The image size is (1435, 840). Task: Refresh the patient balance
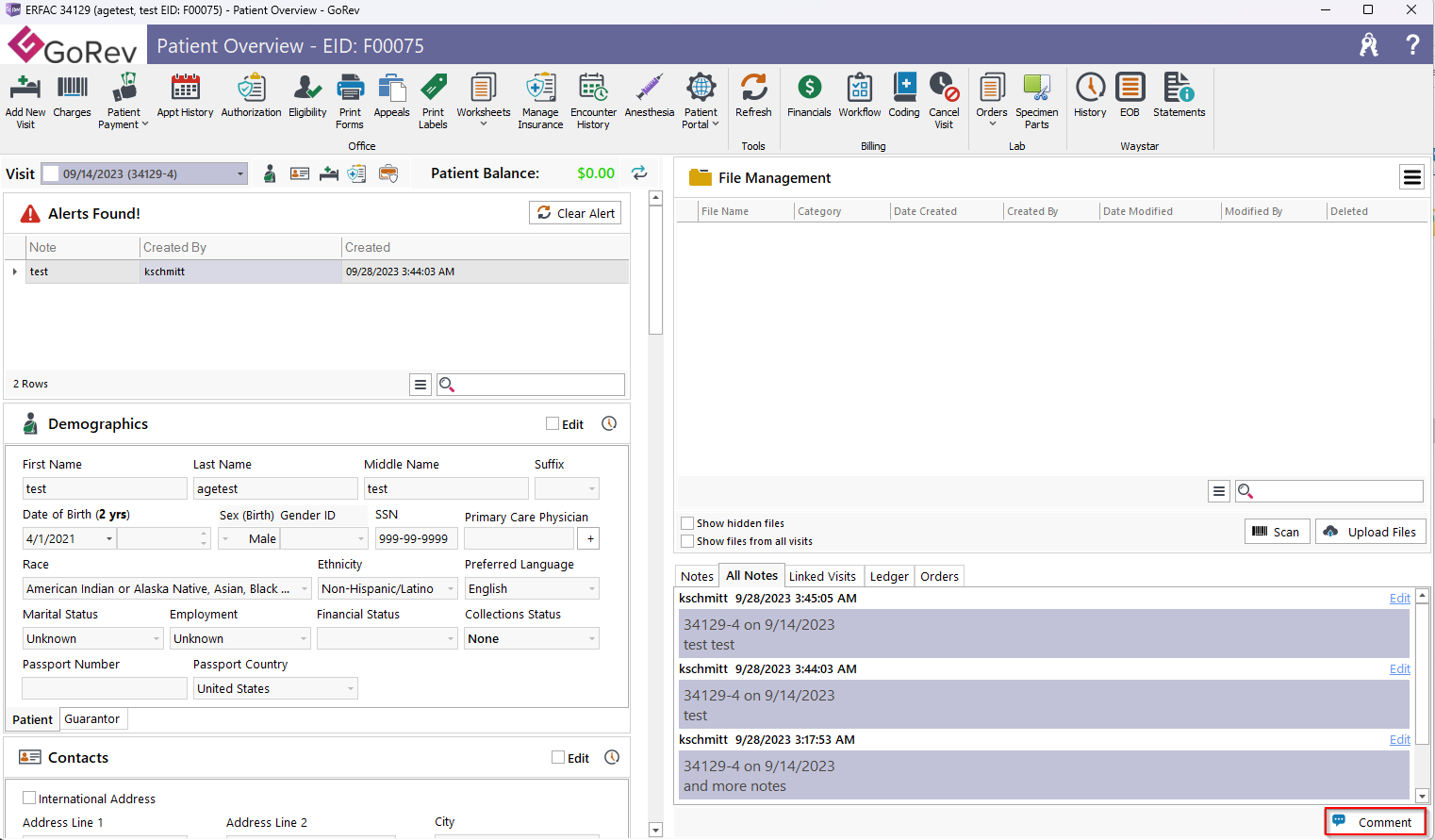click(x=639, y=173)
